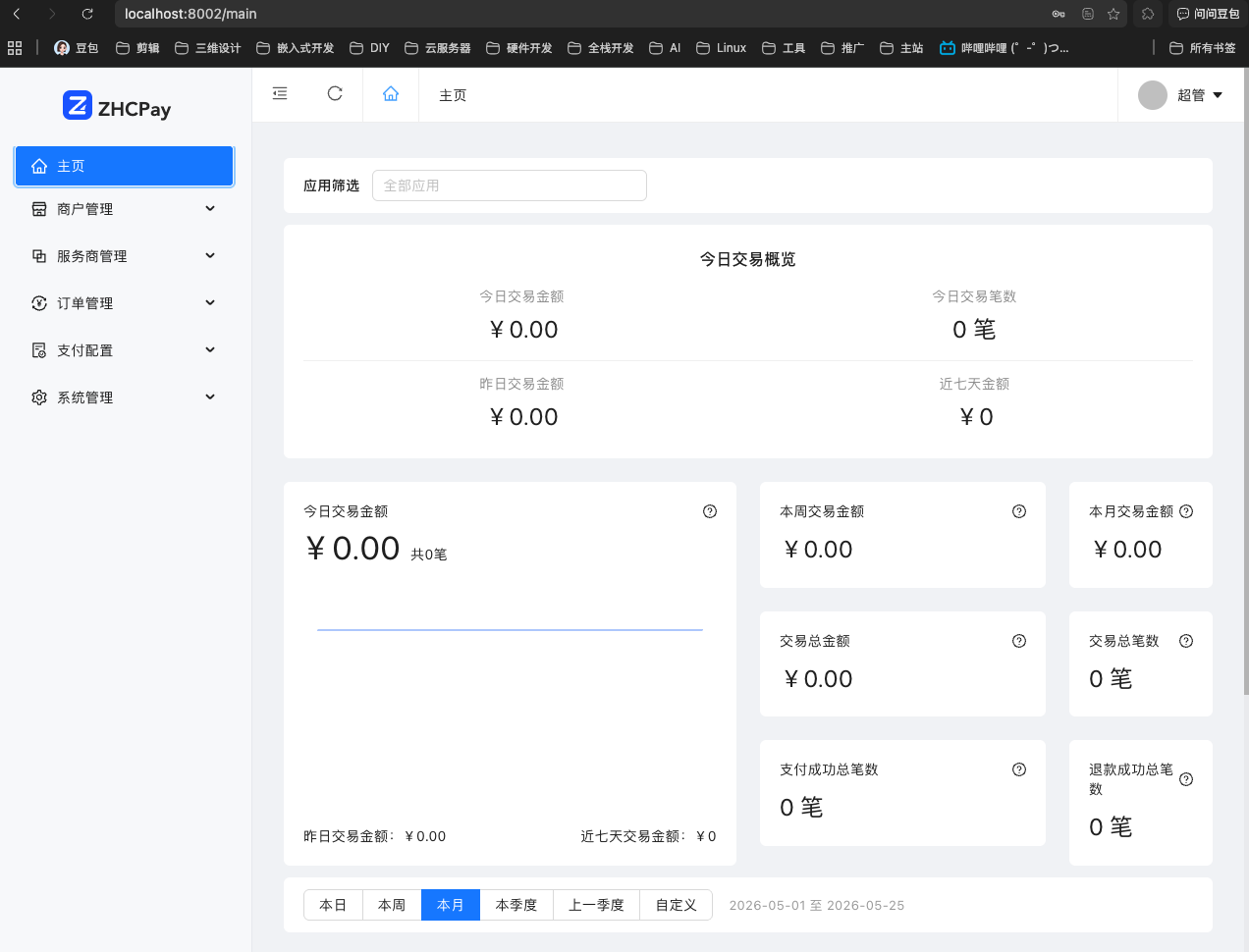Expand 支付配置 menu chevron
This screenshot has height=952, width=1249.
[x=210, y=349]
